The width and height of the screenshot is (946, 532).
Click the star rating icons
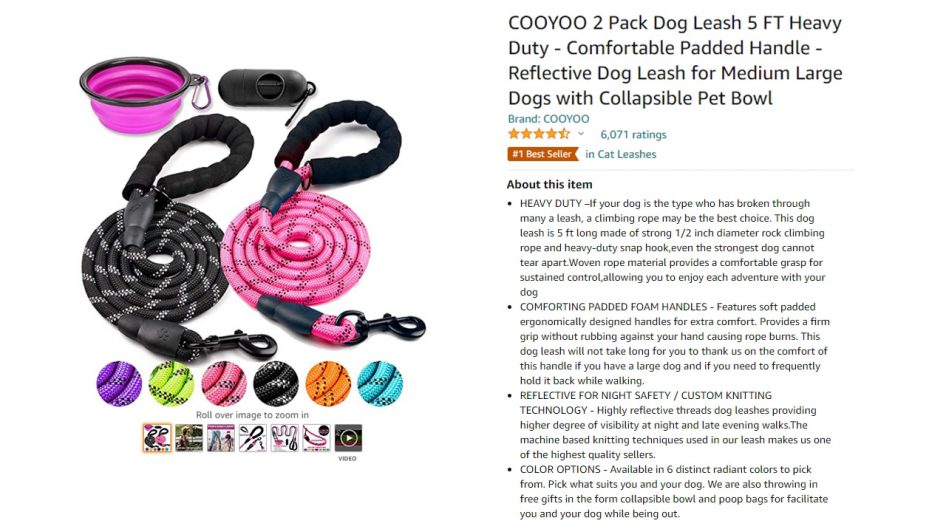click(x=539, y=134)
